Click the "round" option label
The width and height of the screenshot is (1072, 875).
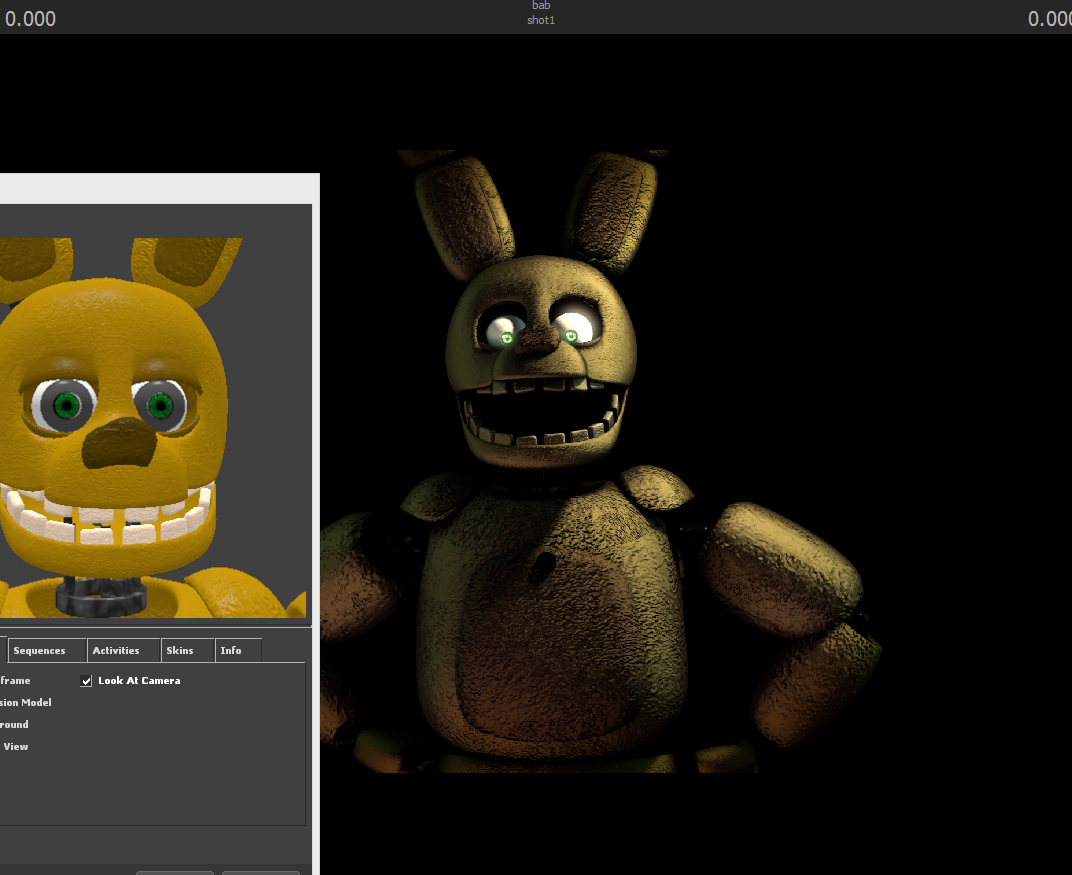tap(14, 724)
